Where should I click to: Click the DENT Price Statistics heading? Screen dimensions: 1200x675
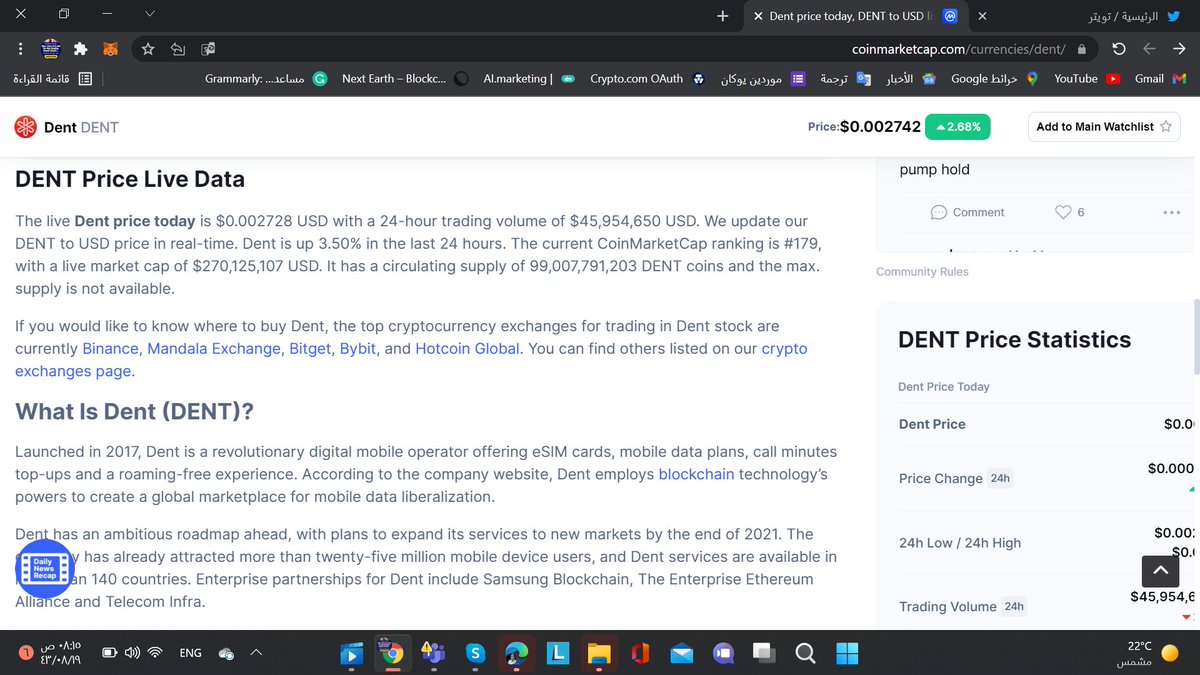(1014, 339)
